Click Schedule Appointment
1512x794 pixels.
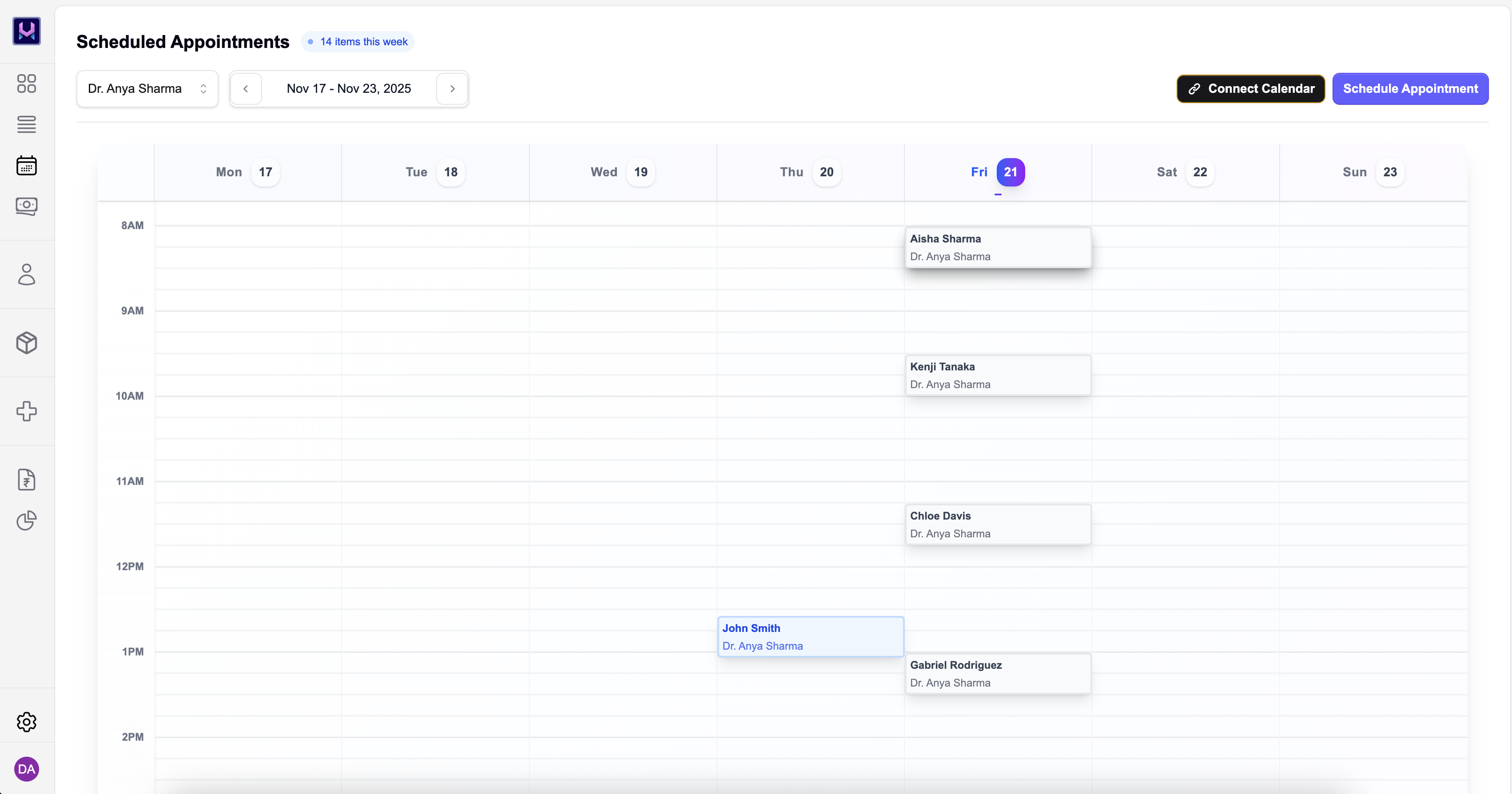[x=1410, y=89]
